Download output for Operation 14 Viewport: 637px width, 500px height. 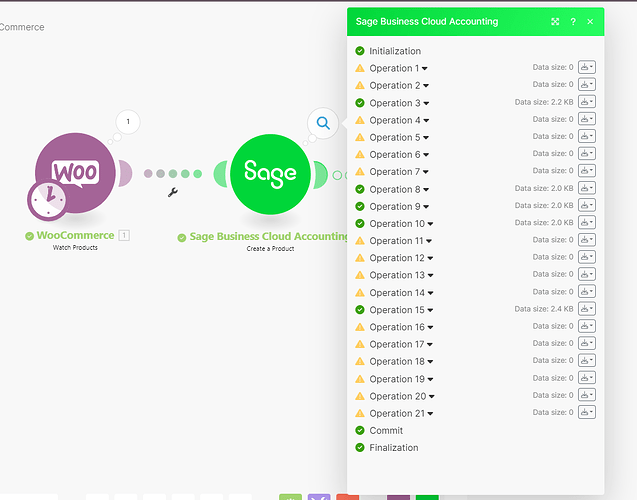point(587,291)
